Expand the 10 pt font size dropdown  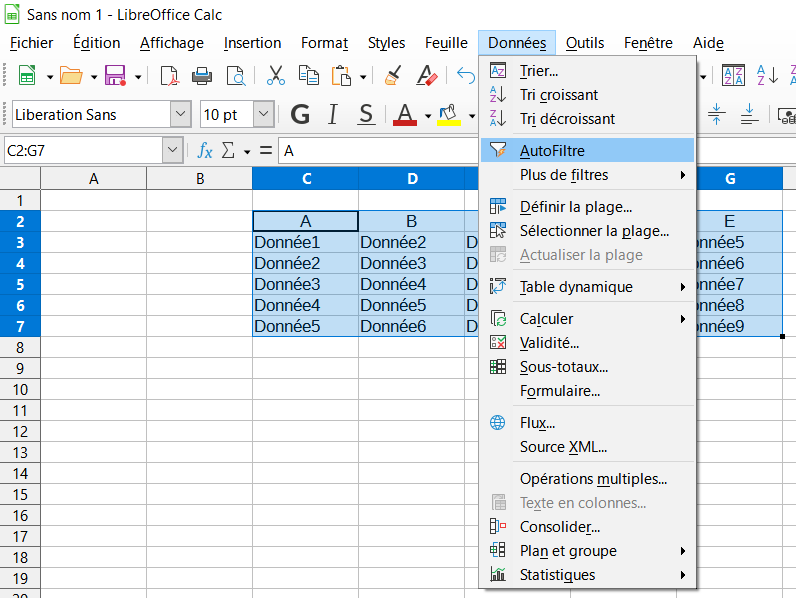coord(263,114)
